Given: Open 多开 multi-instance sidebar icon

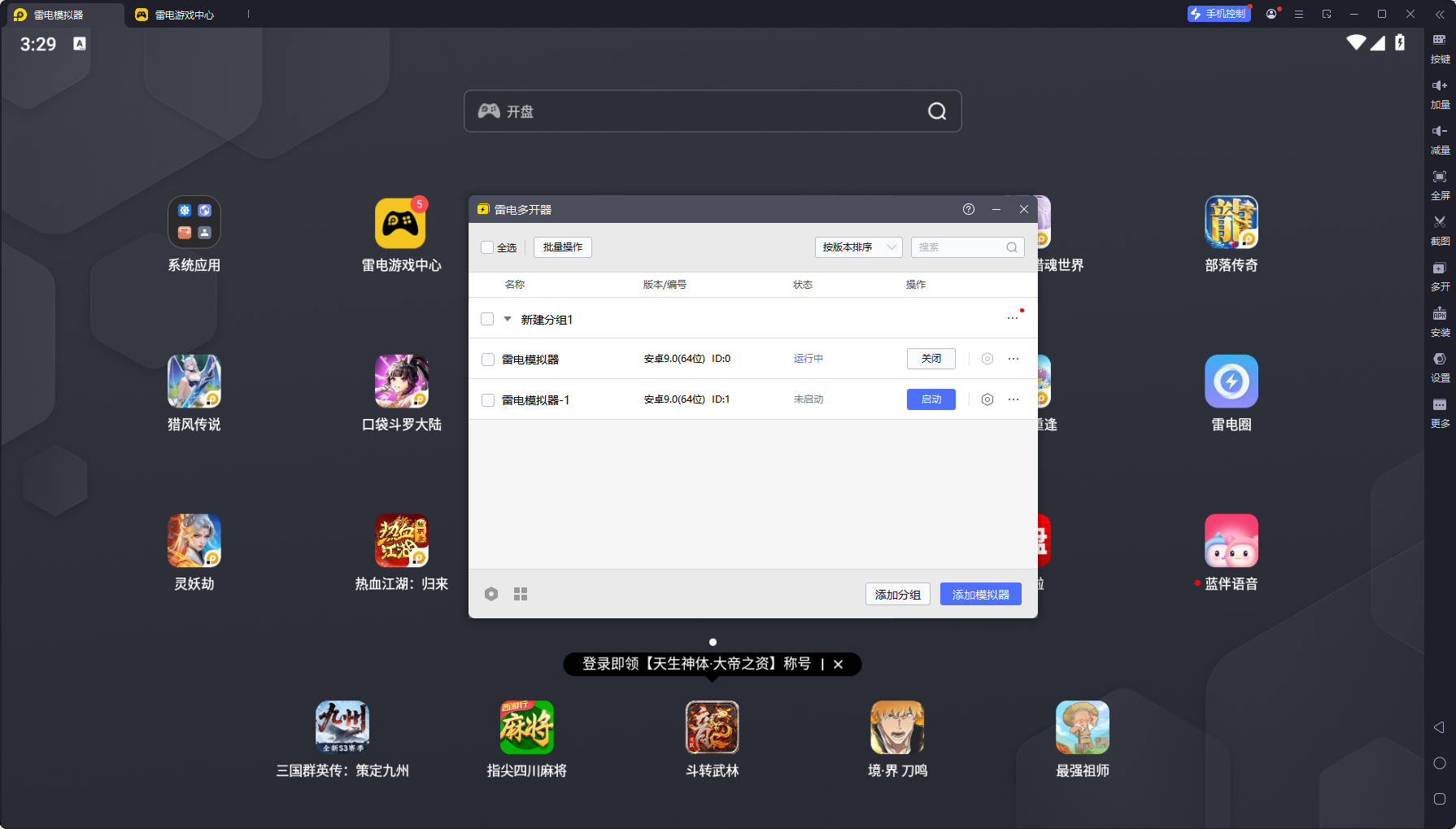Looking at the screenshot, I should (1440, 277).
